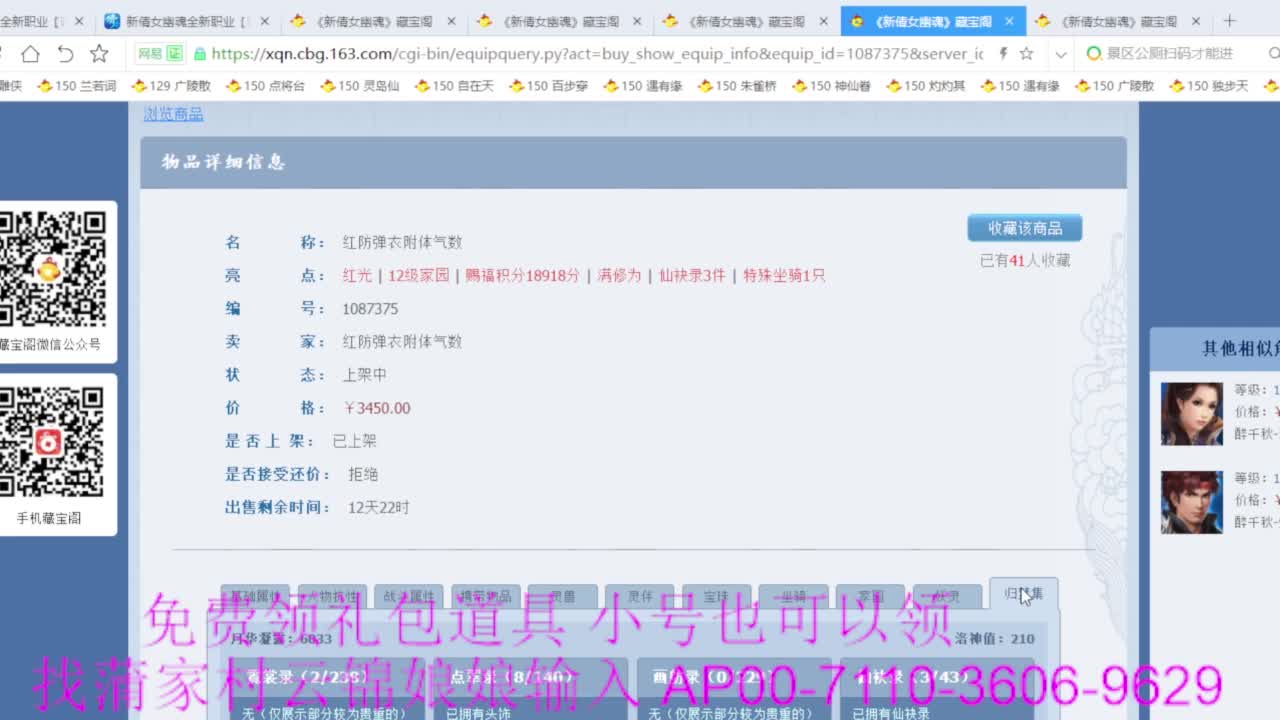Viewport: 1280px width, 720px height.
Task: Click the first character thumbnail under 其他相似
Action: point(1191,414)
